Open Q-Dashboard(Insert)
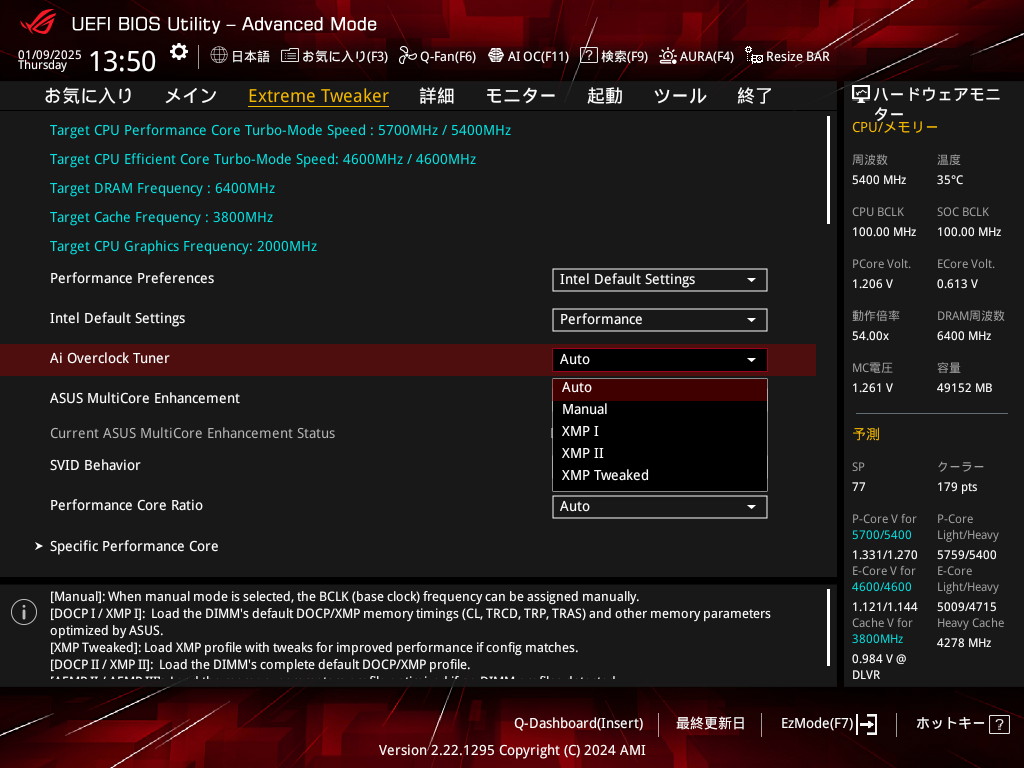 tap(578, 723)
